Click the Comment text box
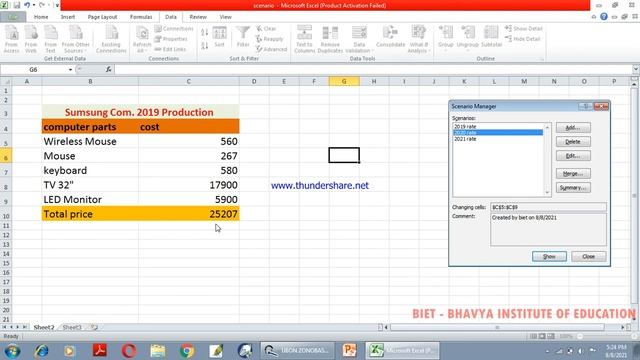Viewport: 640px width, 360px height. pyautogui.click(x=548, y=229)
